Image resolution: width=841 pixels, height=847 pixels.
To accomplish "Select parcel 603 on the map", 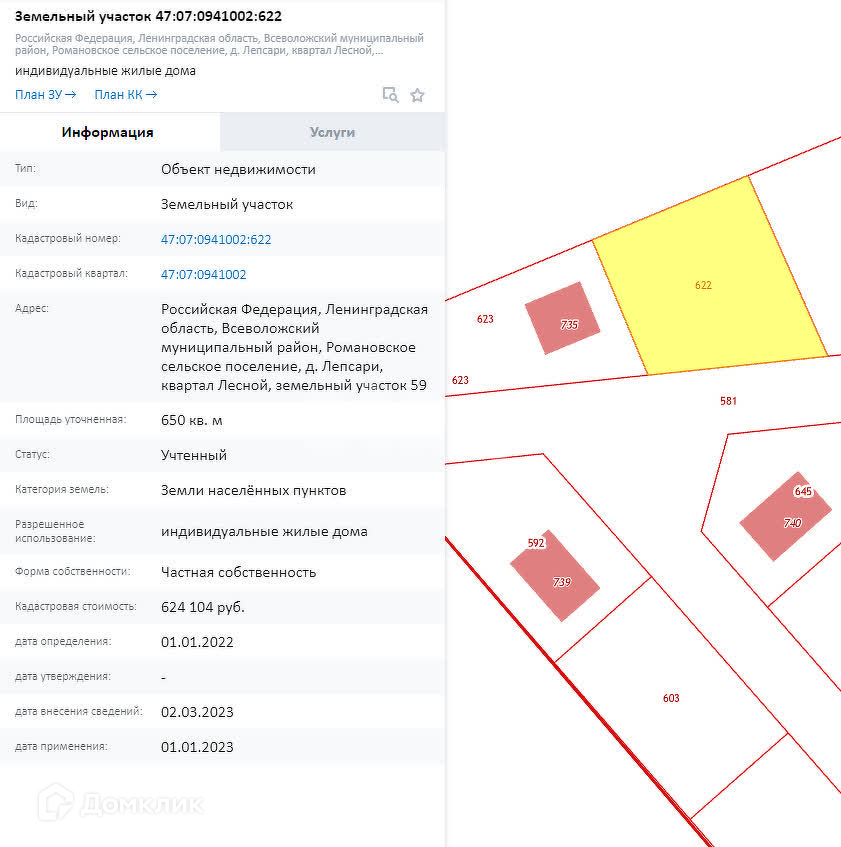I will [671, 698].
